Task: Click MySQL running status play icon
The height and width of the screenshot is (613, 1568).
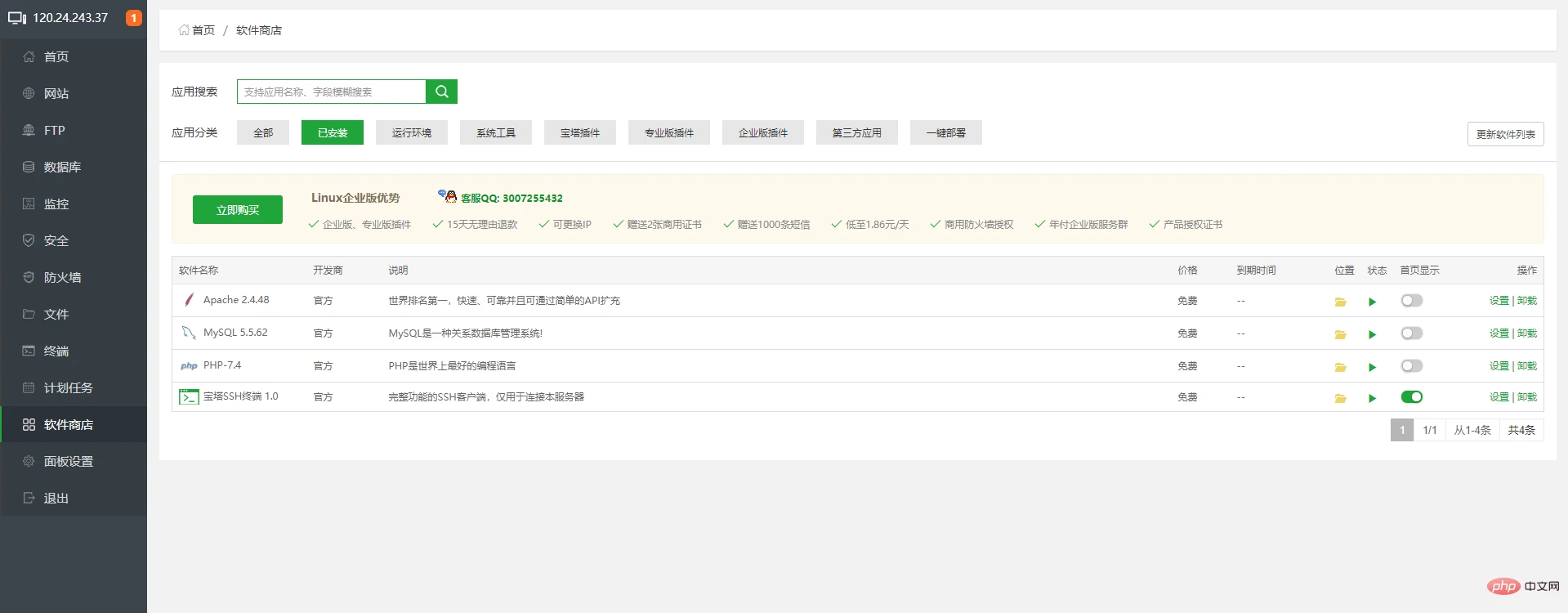Action: click(1373, 334)
